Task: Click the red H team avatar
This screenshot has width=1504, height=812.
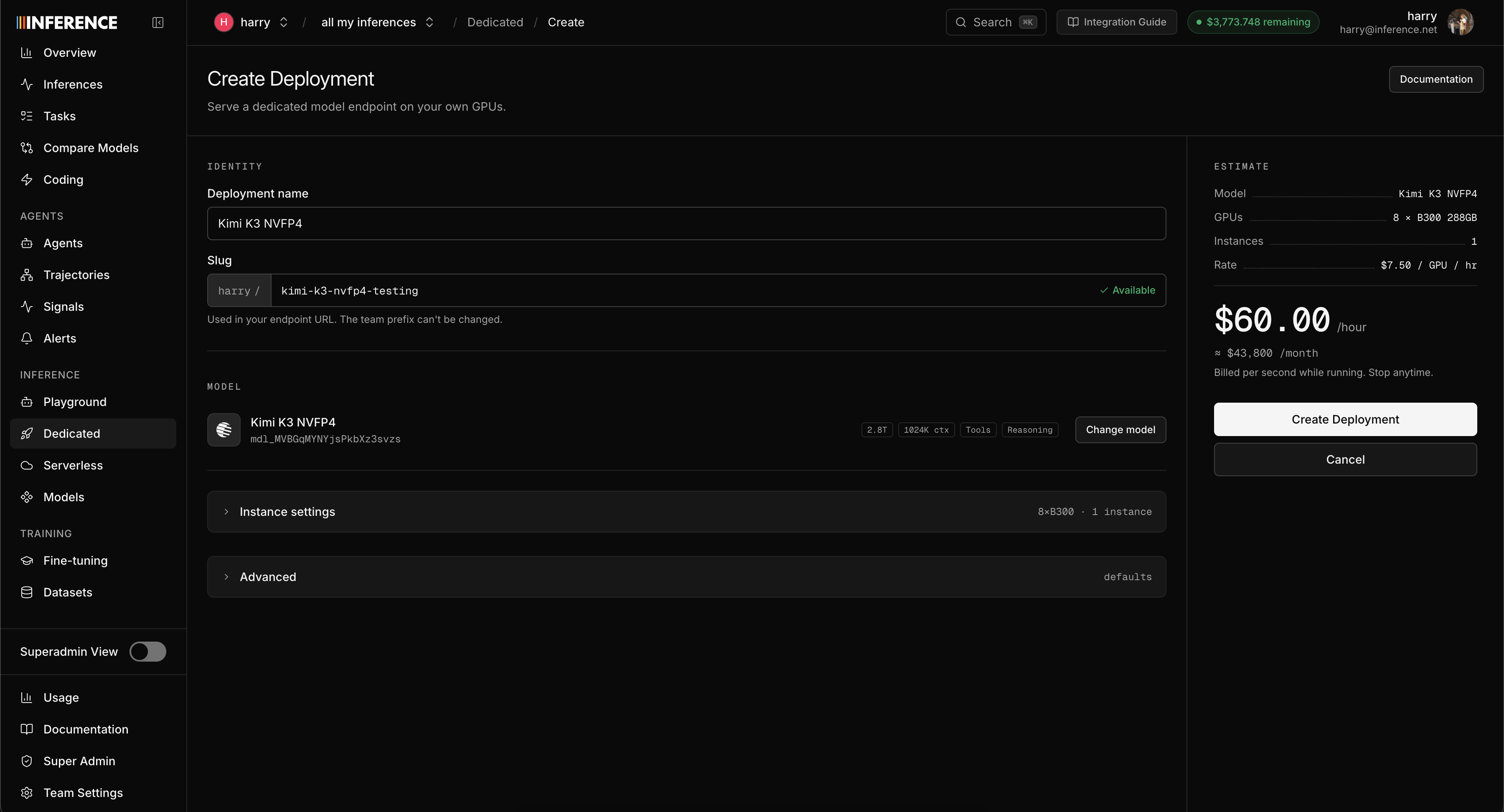Action: point(224,22)
